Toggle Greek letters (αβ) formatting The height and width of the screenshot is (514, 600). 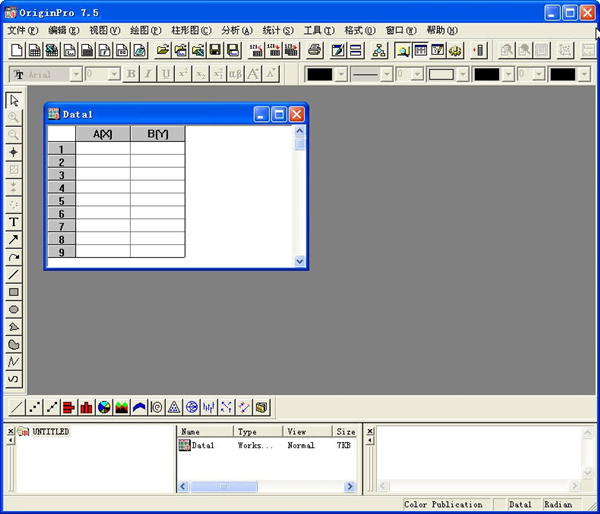(235, 74)
